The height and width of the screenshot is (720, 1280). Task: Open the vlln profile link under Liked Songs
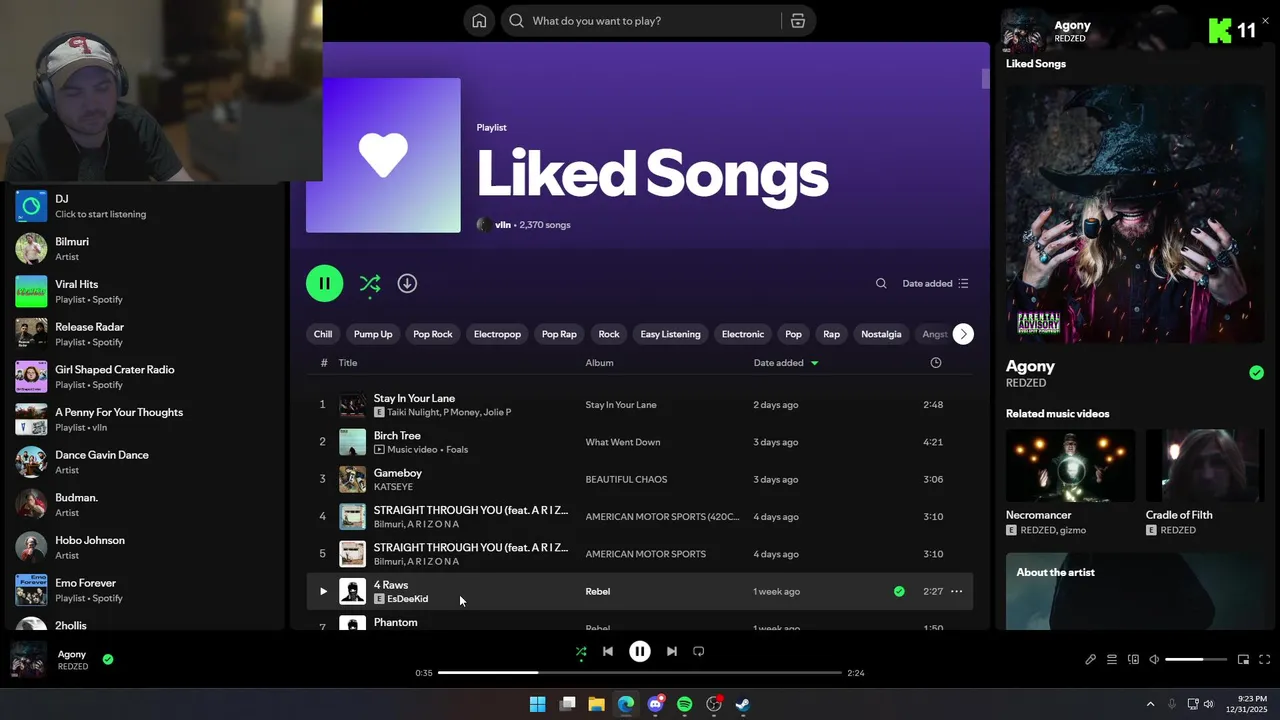pyautogui.click(x=503, y=225)
